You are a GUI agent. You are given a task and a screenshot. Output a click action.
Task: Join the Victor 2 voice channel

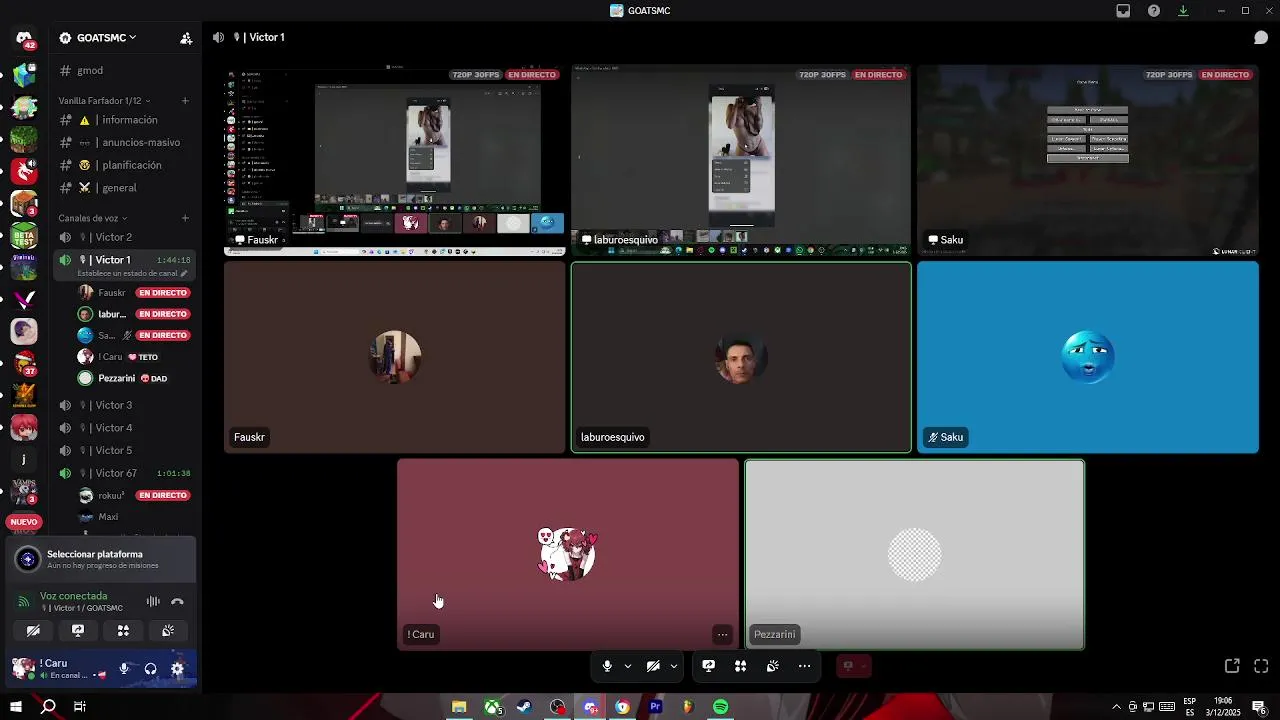pos(125,237)
